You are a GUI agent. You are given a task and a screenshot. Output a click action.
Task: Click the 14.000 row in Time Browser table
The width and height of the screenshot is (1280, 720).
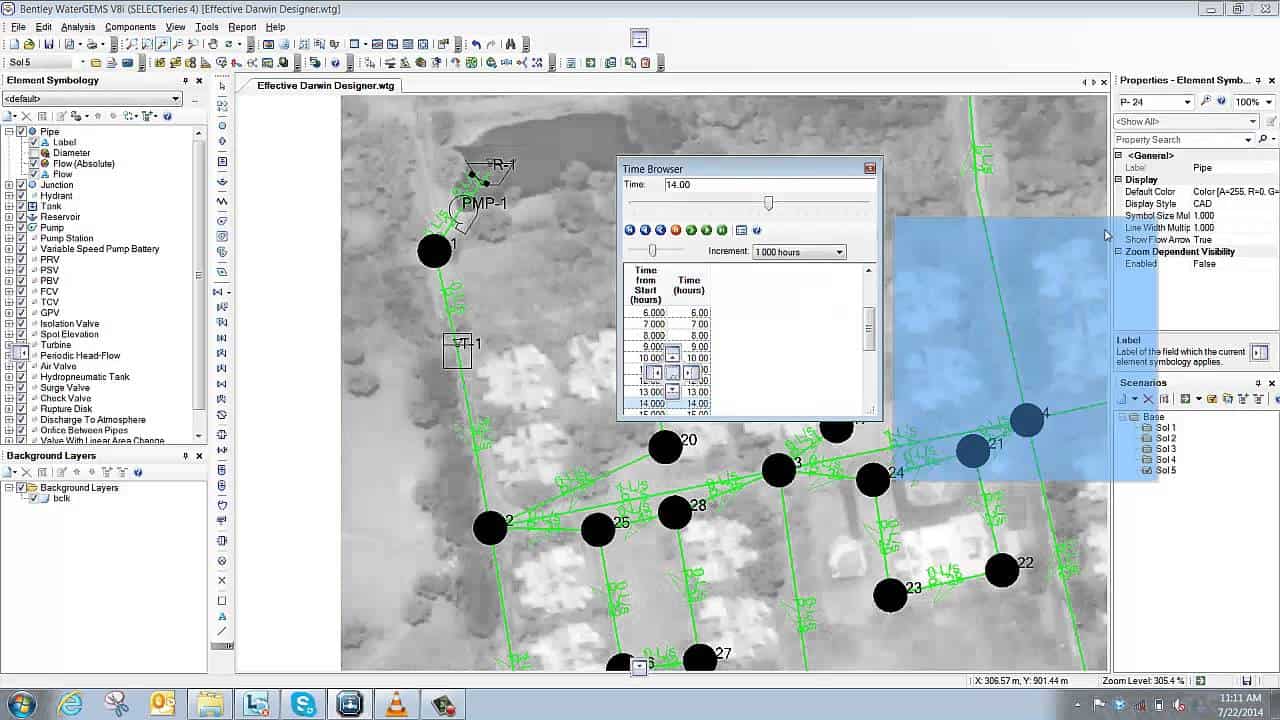coord(667,403)
